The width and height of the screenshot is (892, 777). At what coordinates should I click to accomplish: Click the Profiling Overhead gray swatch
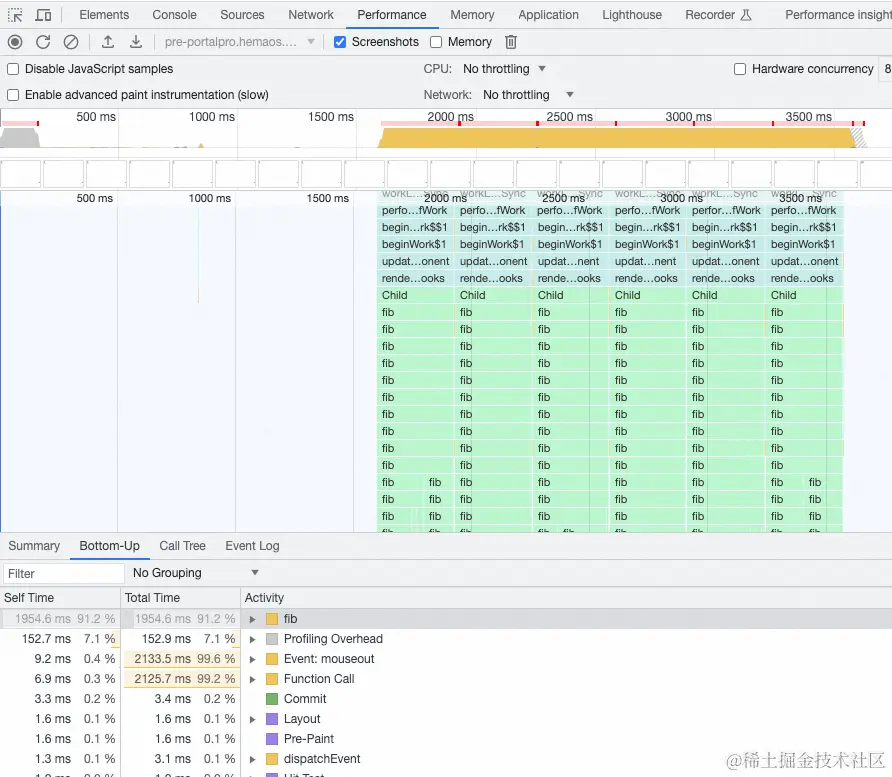coord(272,639)
